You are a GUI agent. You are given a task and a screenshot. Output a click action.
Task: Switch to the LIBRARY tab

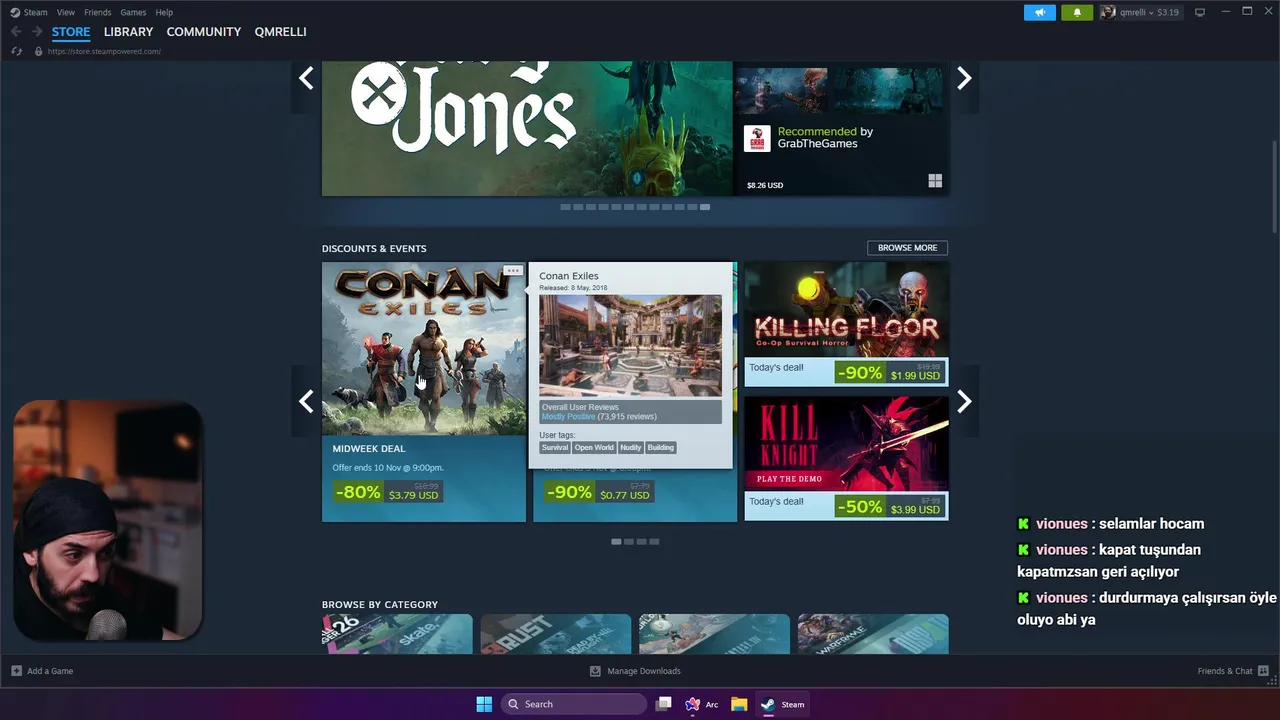pos(128,32)
